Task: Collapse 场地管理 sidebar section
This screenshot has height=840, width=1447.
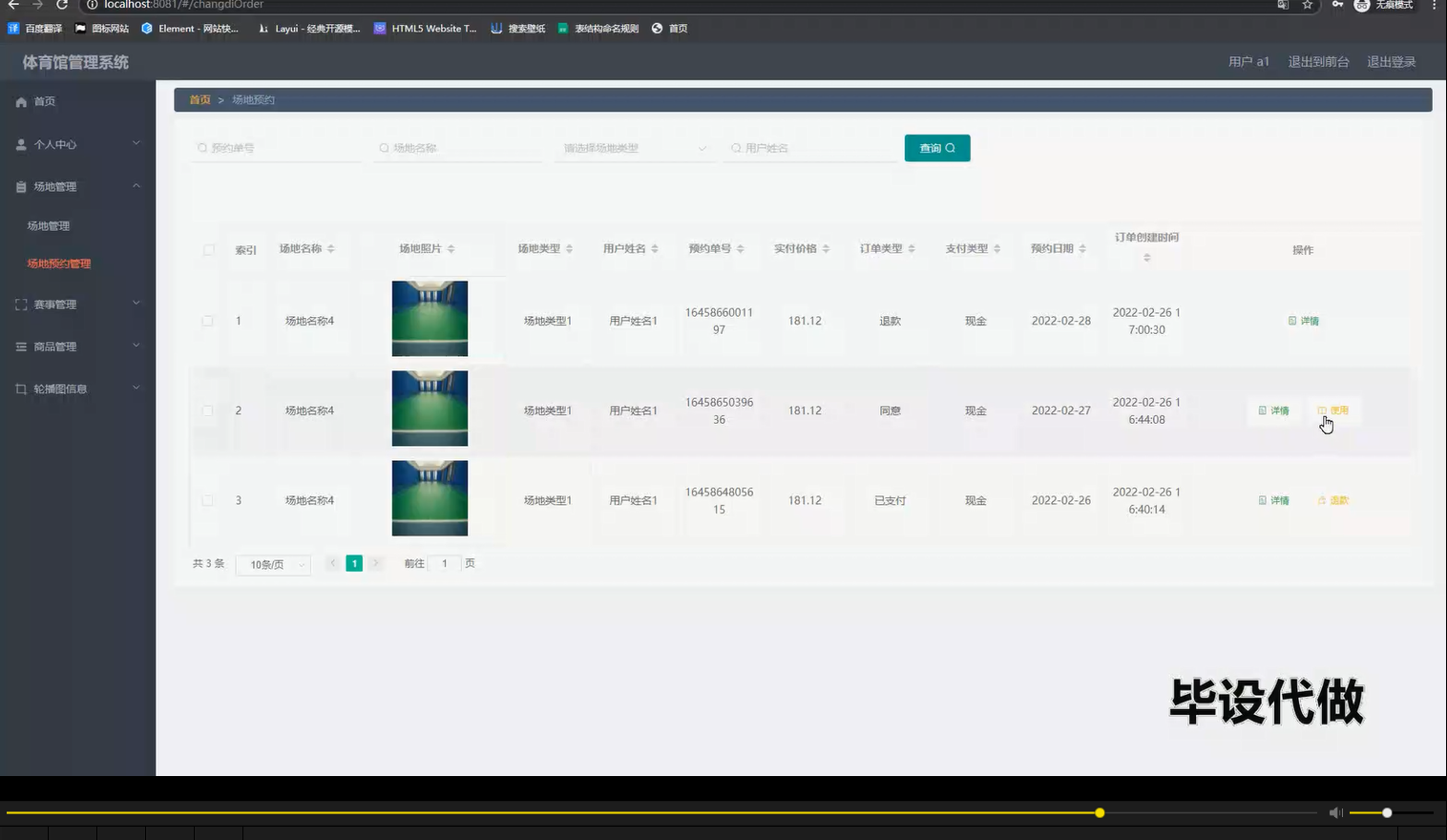Action: [x=77, y=186]
